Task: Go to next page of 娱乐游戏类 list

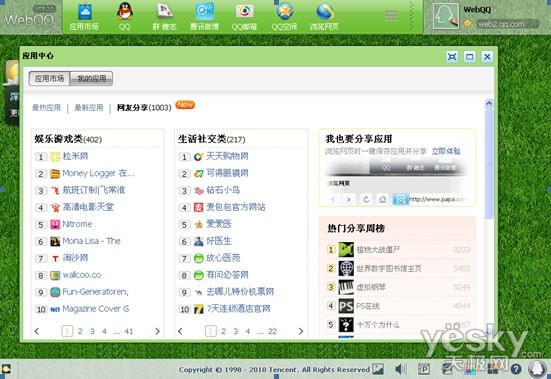Action: (157, 331)
